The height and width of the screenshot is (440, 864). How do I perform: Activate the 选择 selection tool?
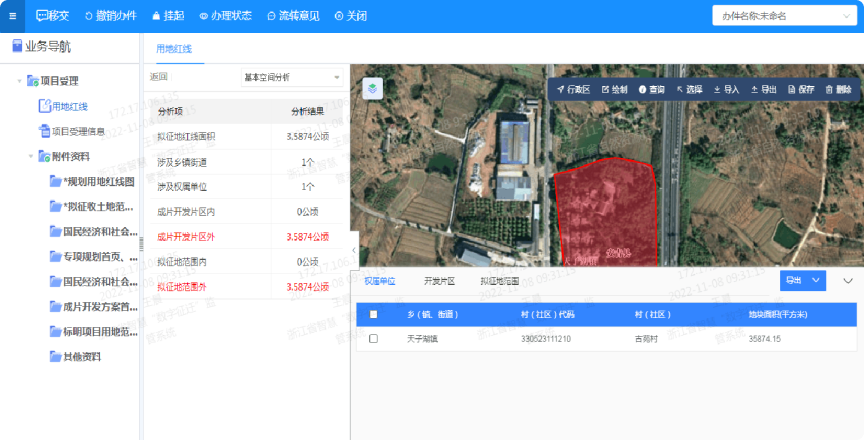coord(689,89)
